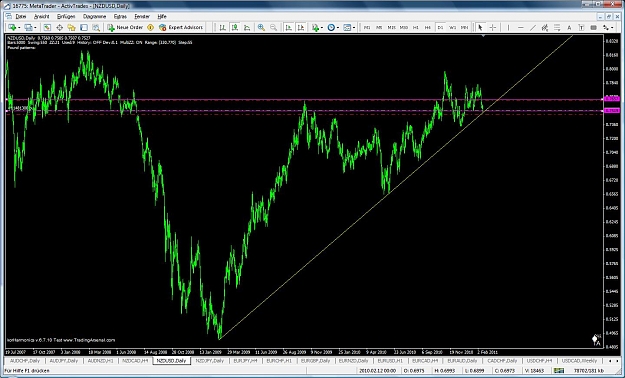Select the H4 timeframe

428,28
